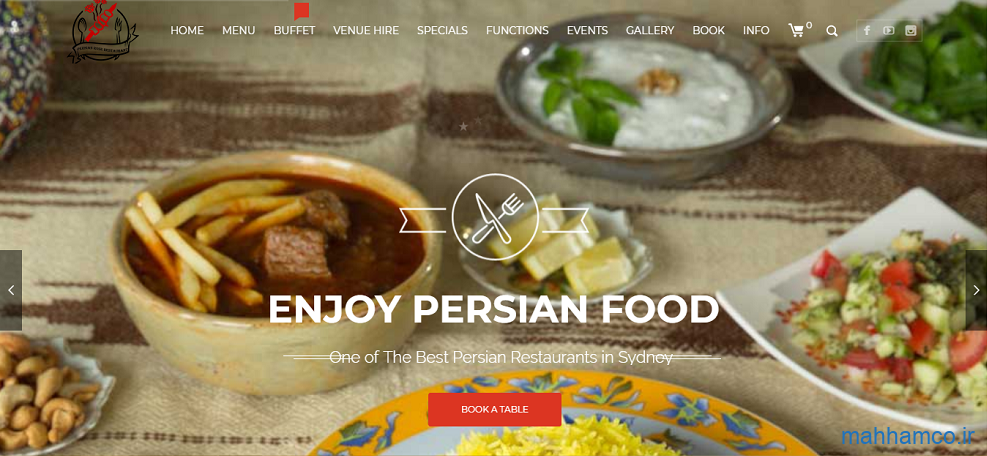Click the red flag above BUFFET
Image resolution: width=987 pixels, height=456 pixels.
(x=301, y=11)
